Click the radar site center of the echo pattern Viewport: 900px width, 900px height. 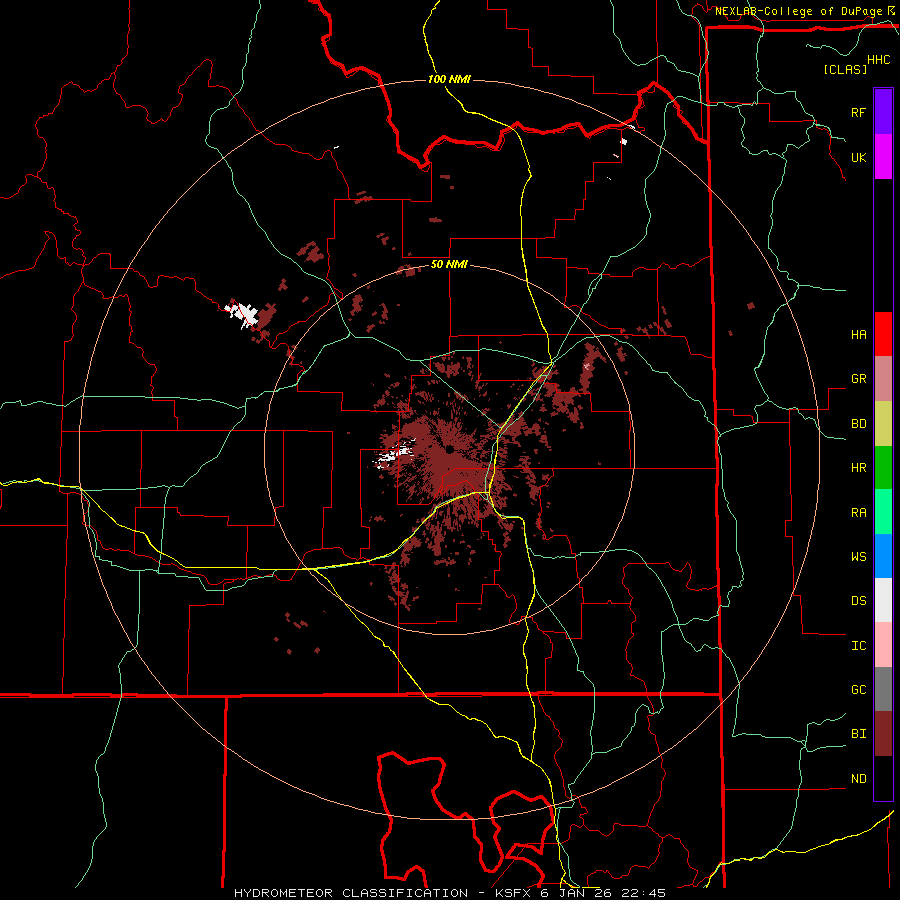pyautogui.click(x=449, y=449)
